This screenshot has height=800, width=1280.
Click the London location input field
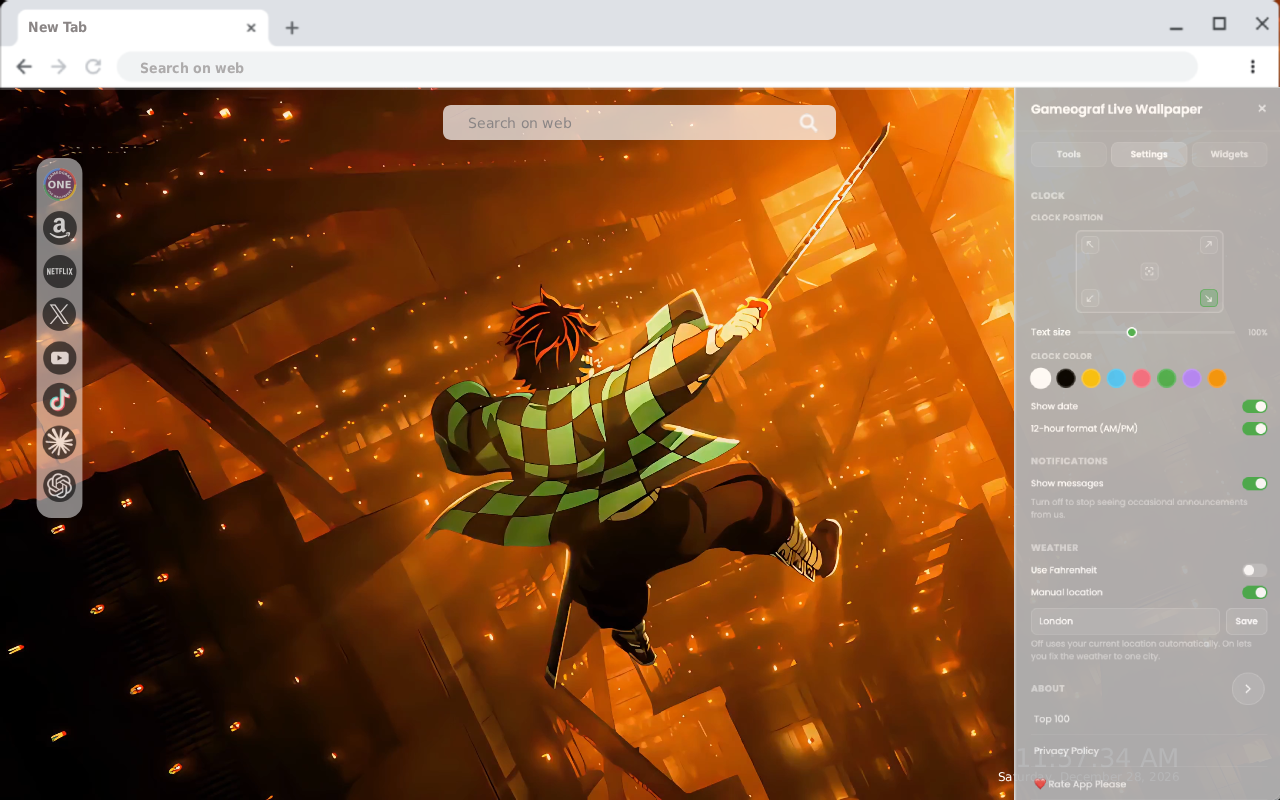[1125, 621]
